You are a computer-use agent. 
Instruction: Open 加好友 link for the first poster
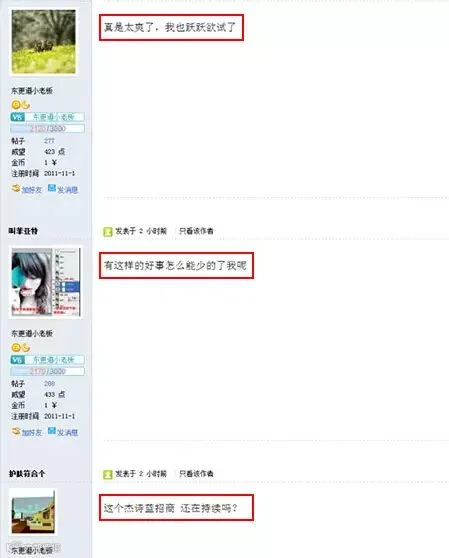32,190
